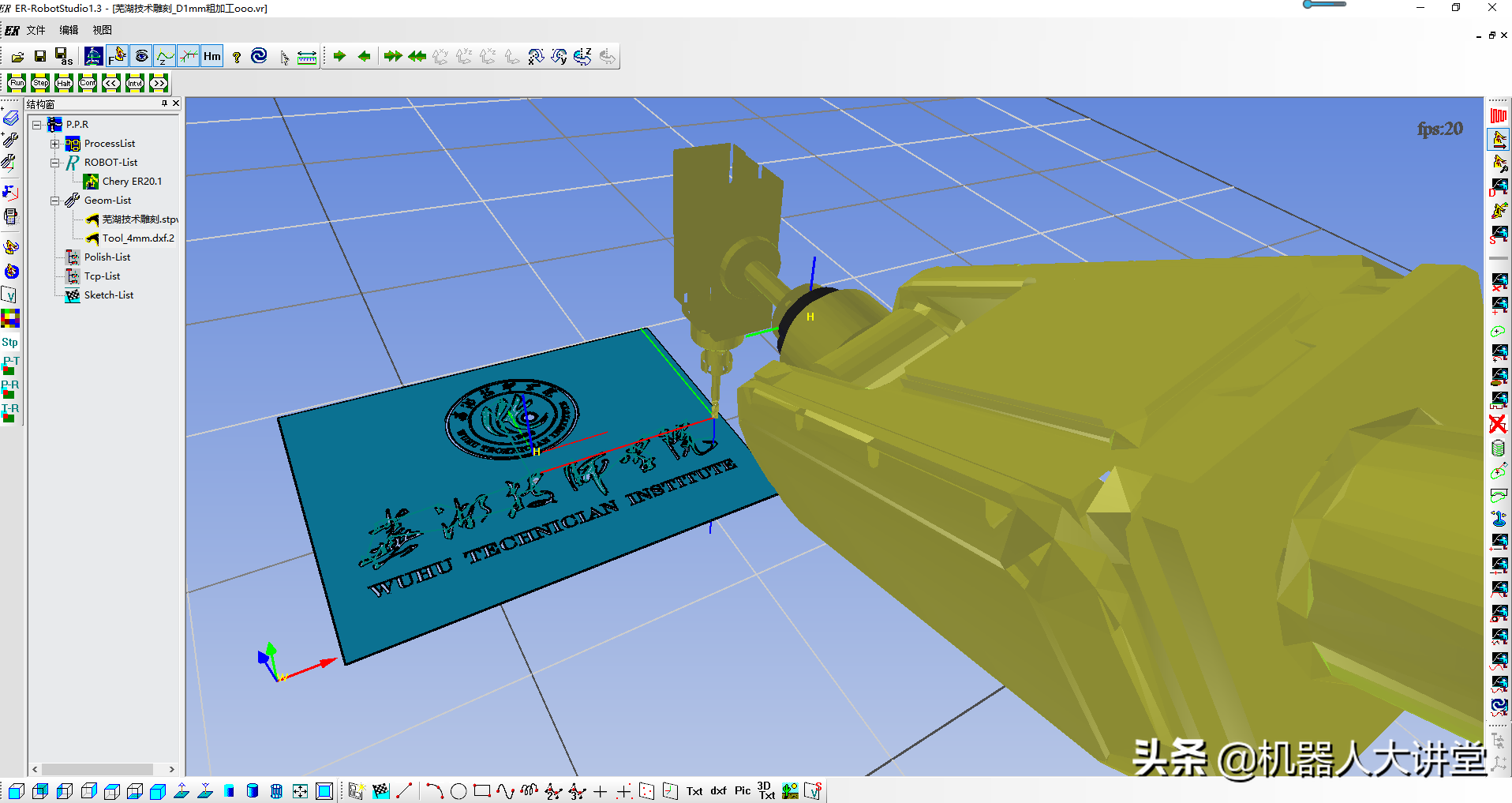This screenshot has width=1512, height=803.
Task: Open help via question mark icon
Action: click(236, 57)
